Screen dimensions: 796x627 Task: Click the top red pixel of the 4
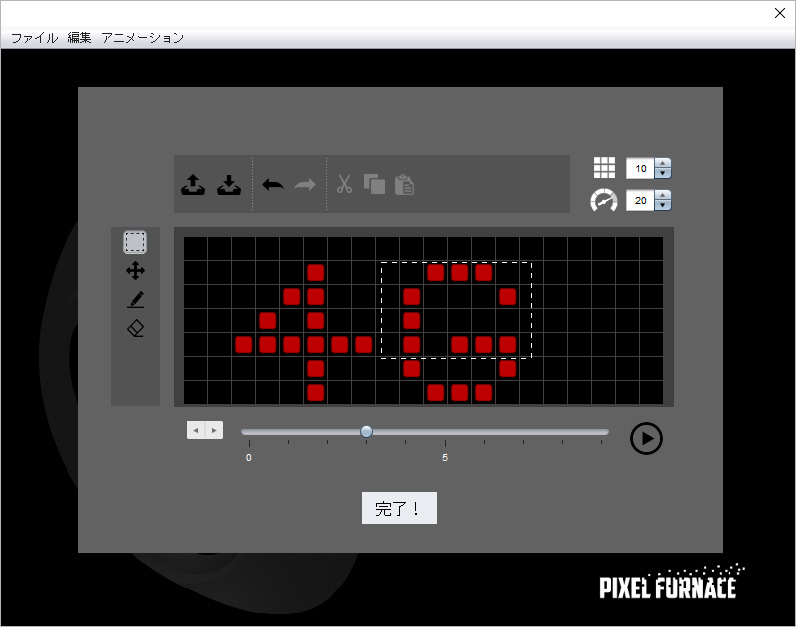point(315,273)
